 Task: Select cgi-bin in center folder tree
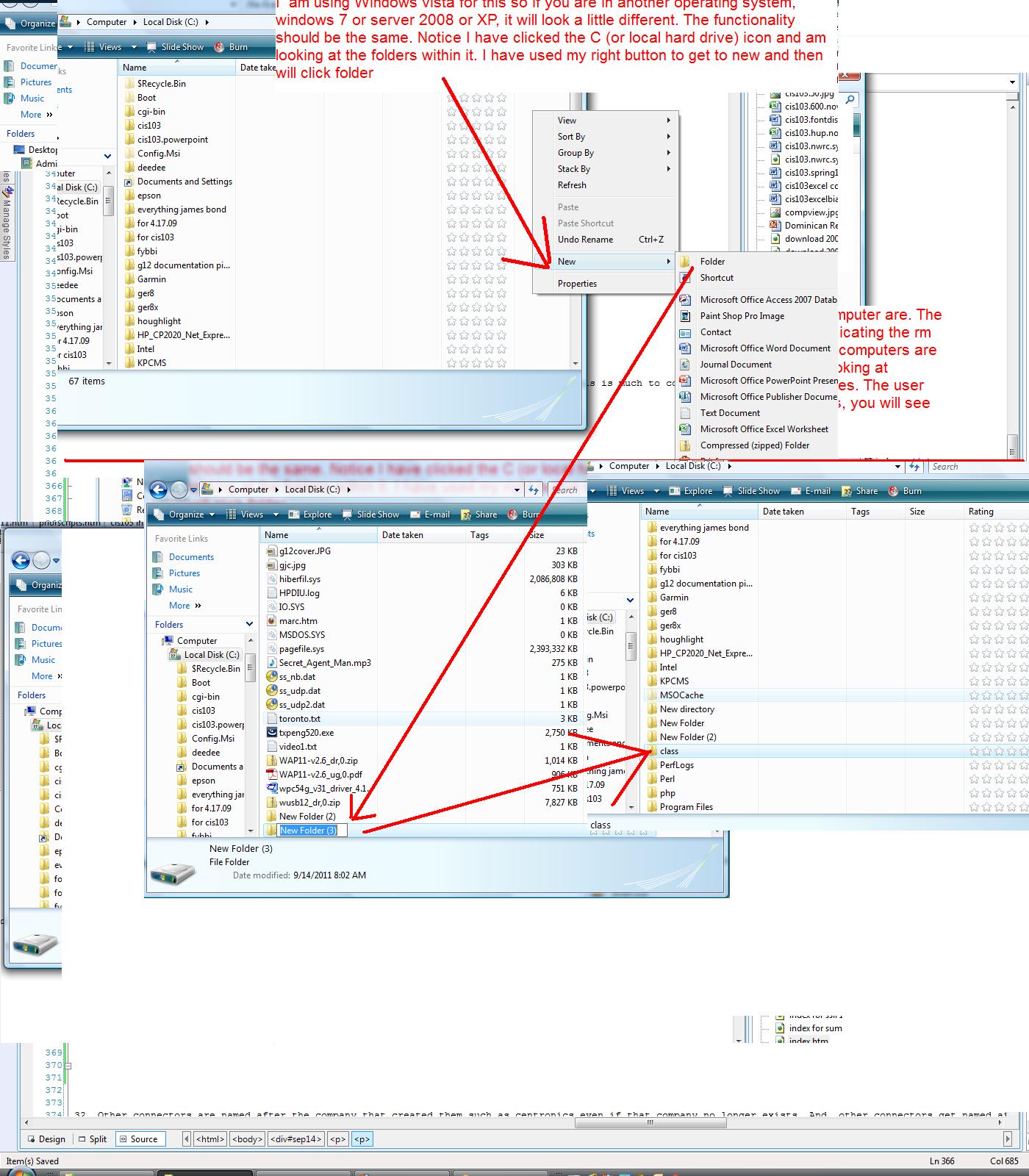tap(206, 697)
